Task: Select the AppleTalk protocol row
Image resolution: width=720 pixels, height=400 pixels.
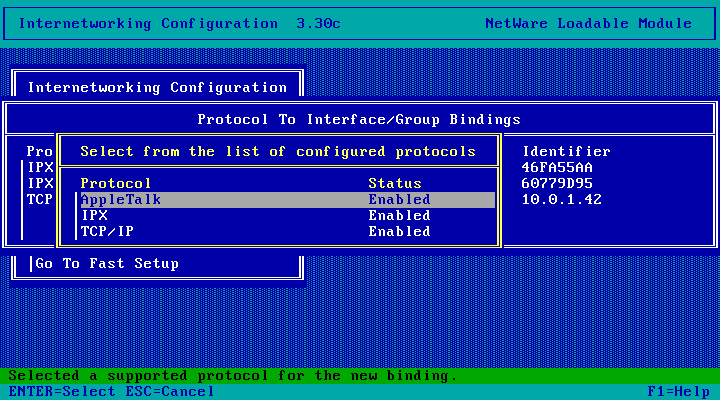Action: point(288,200)
